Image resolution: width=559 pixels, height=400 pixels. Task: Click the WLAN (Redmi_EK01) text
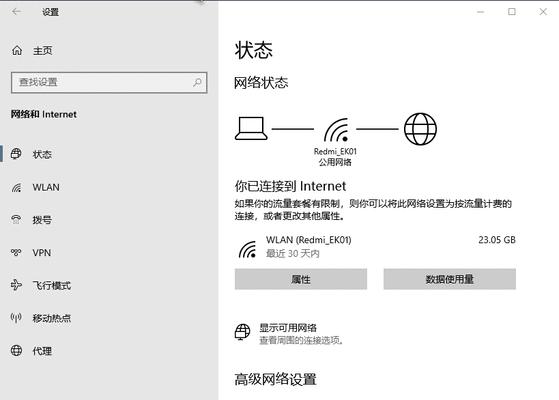coord(308,240)
